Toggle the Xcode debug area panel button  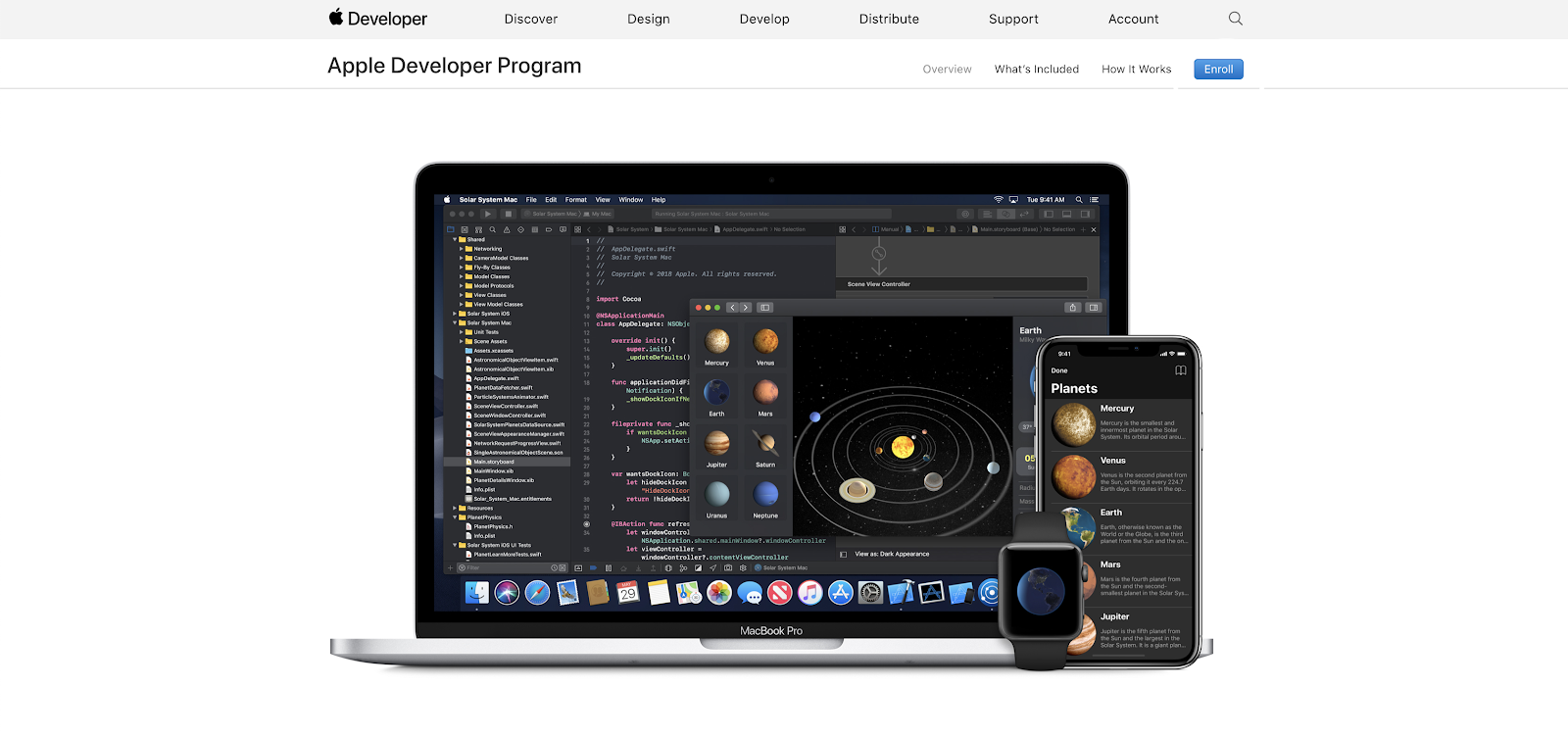click(1066, 214)
